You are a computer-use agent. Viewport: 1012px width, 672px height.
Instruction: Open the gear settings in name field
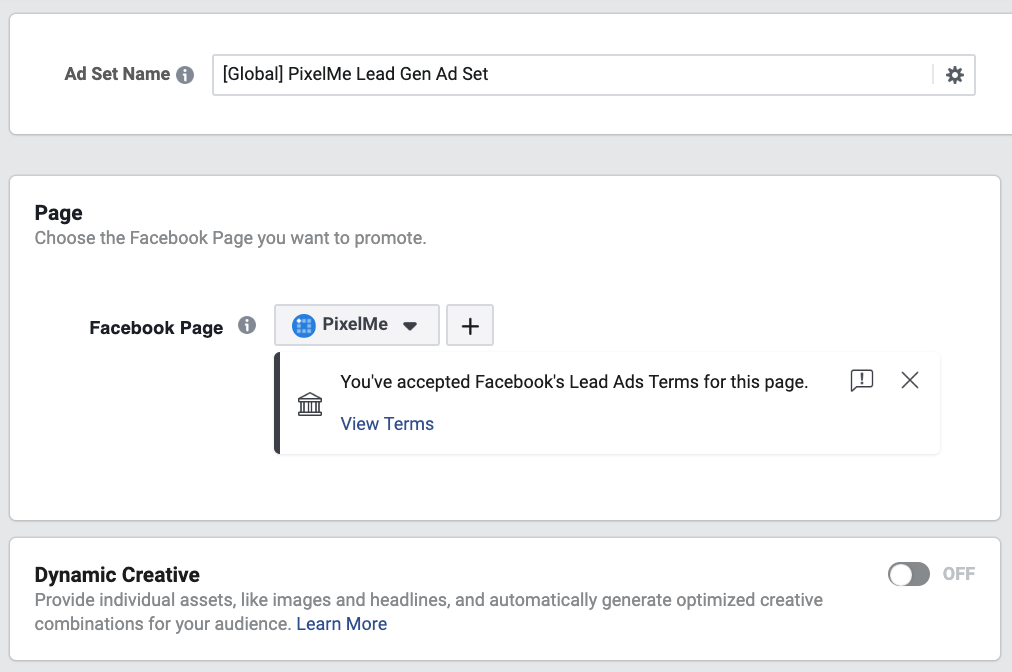pos(955,75)
